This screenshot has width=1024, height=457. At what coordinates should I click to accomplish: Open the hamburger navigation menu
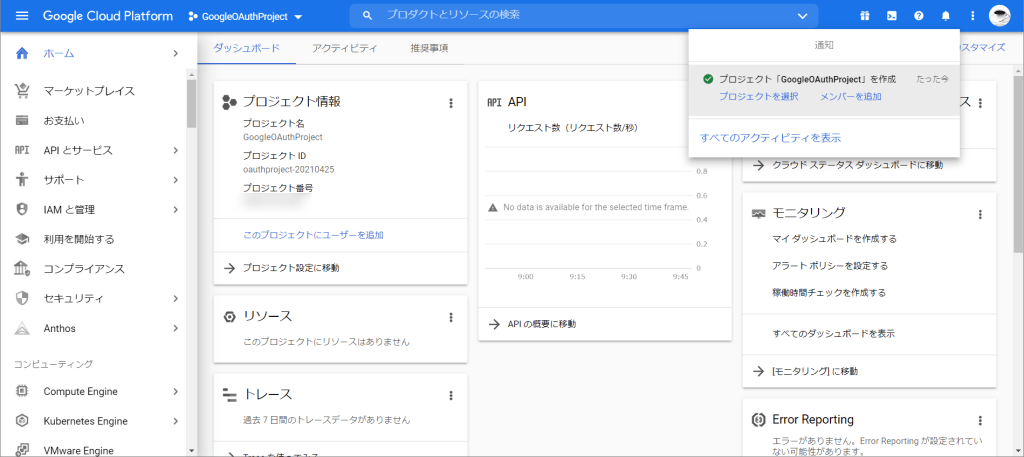pos(22,16)
